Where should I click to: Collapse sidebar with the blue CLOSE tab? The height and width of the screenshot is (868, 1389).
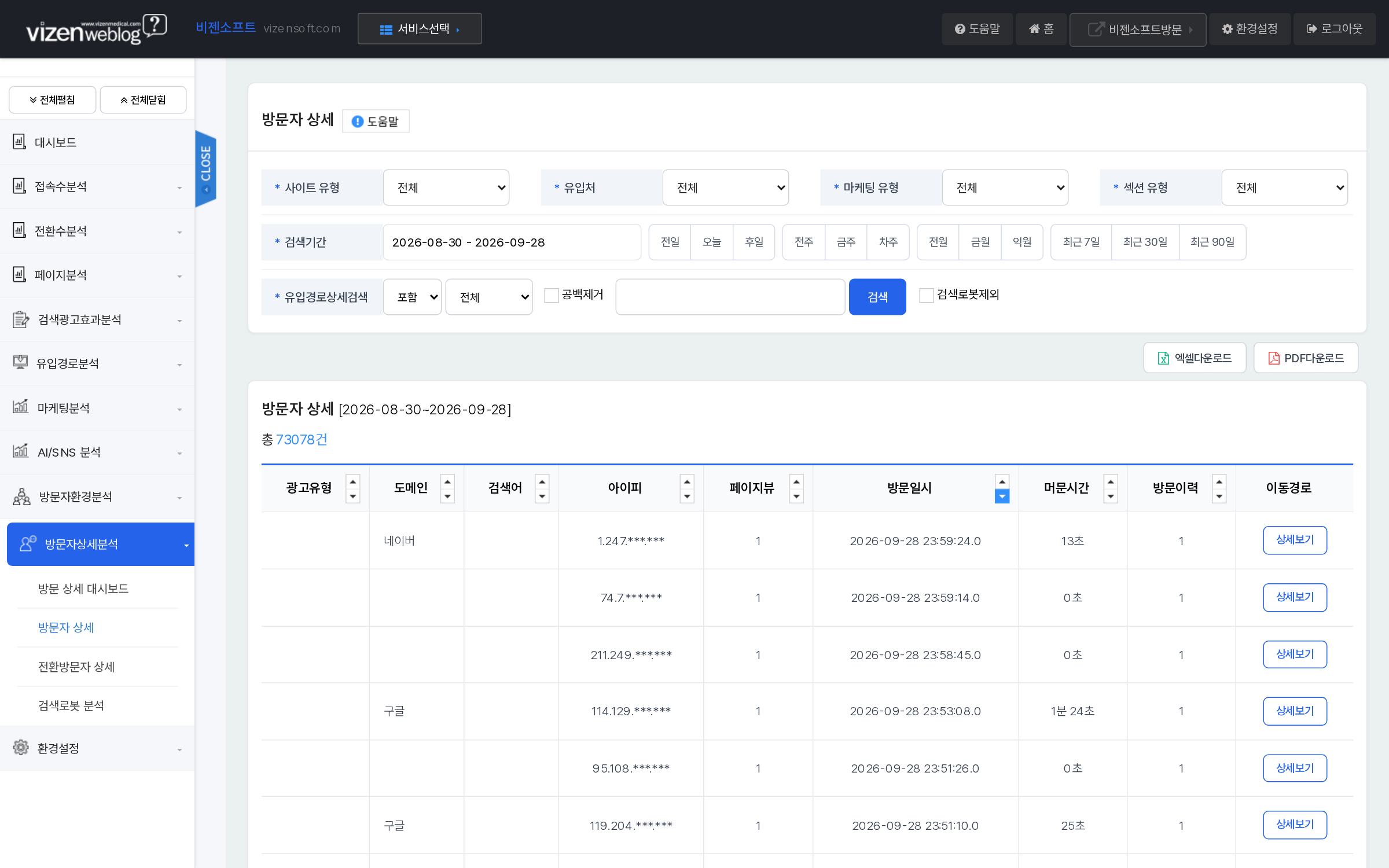(x=206, y=168)
